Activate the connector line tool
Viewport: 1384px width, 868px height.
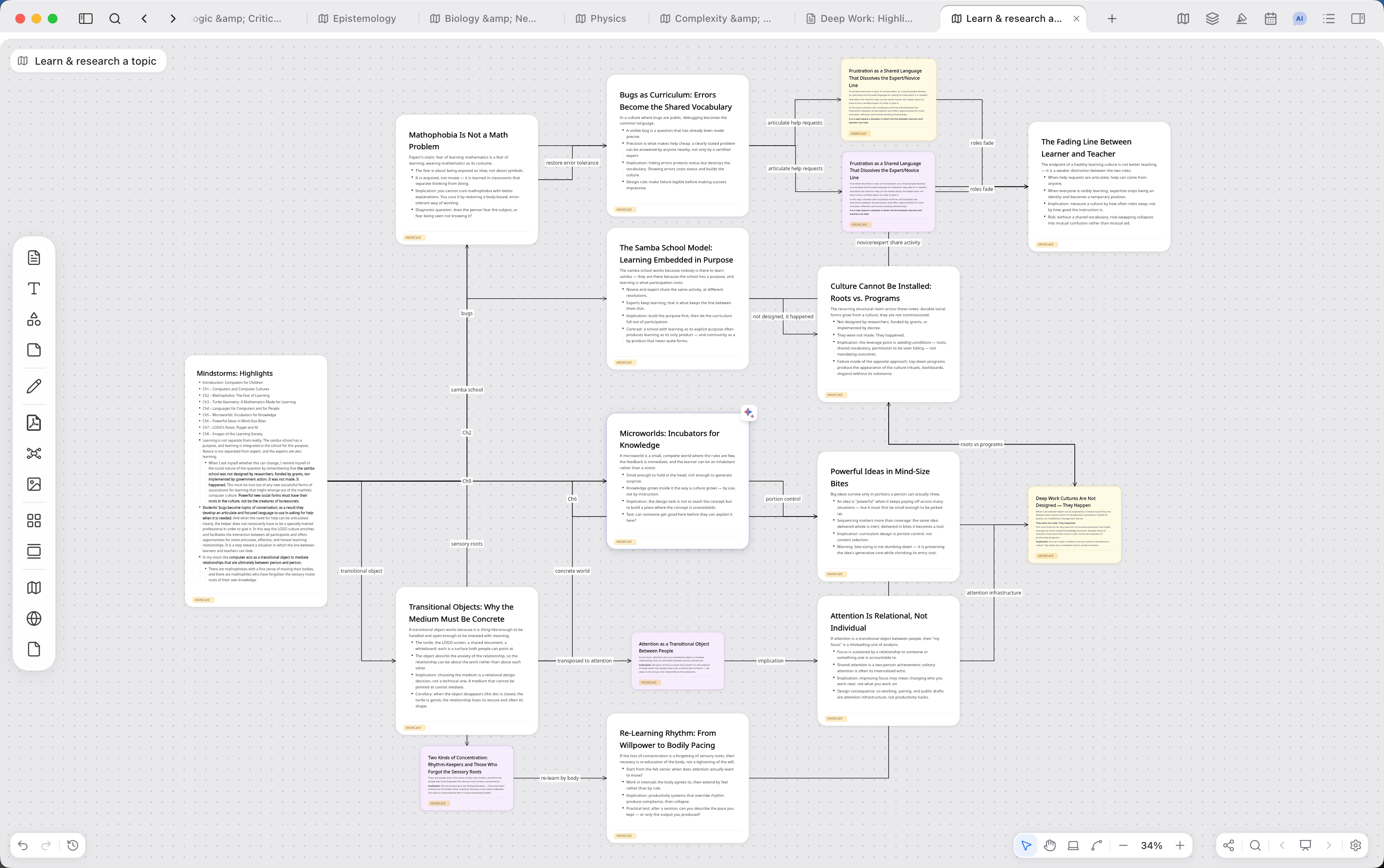pyautogui.click(x=1096, y=845)
